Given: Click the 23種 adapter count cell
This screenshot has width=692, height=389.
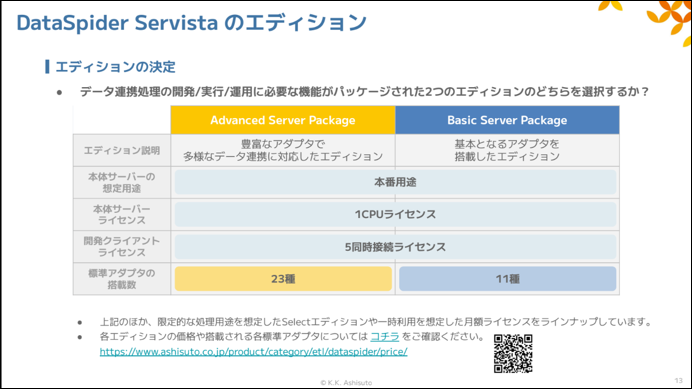Looking at the screenshot, I should (x=283, y=279).
